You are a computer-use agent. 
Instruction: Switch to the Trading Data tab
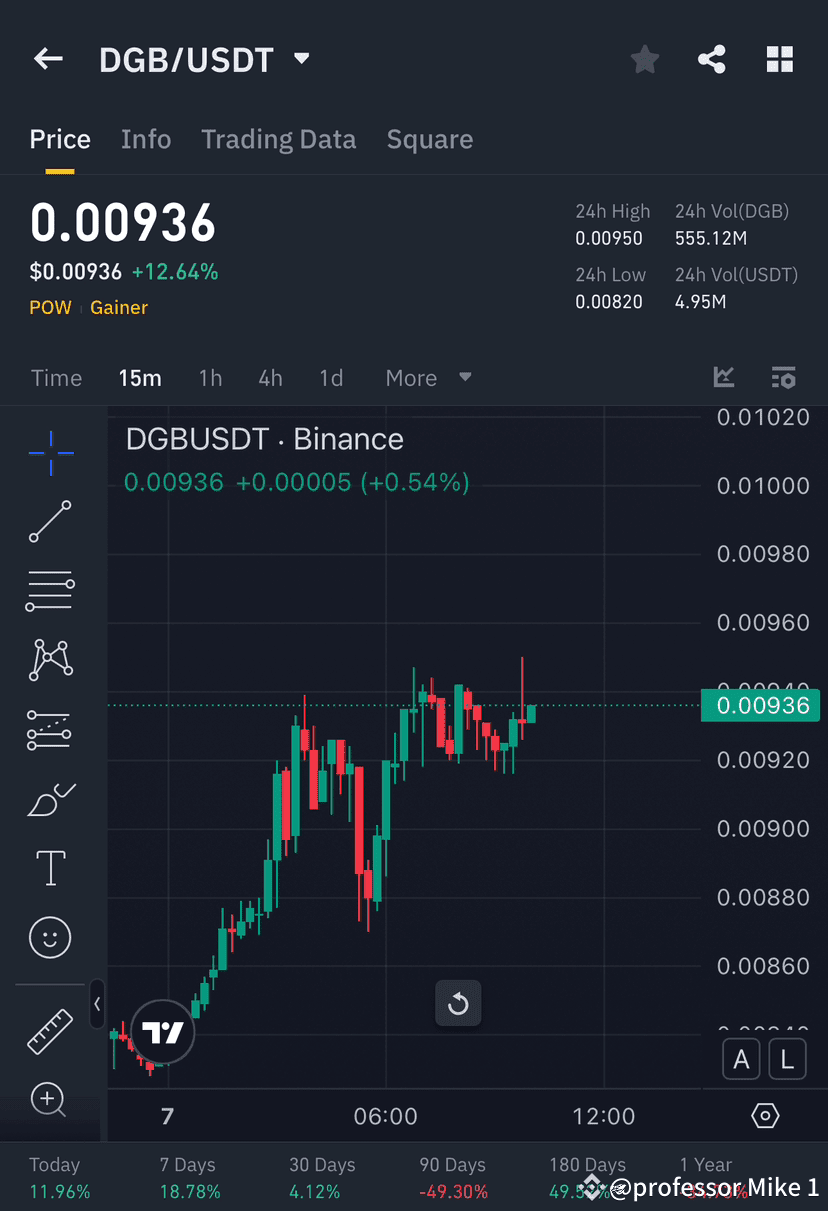click(278, 139)
